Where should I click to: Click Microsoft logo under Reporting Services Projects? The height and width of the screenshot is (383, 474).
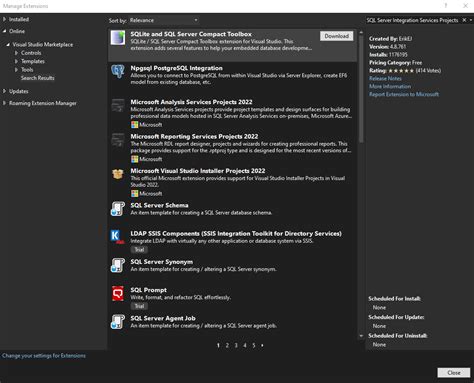point(134,159)
